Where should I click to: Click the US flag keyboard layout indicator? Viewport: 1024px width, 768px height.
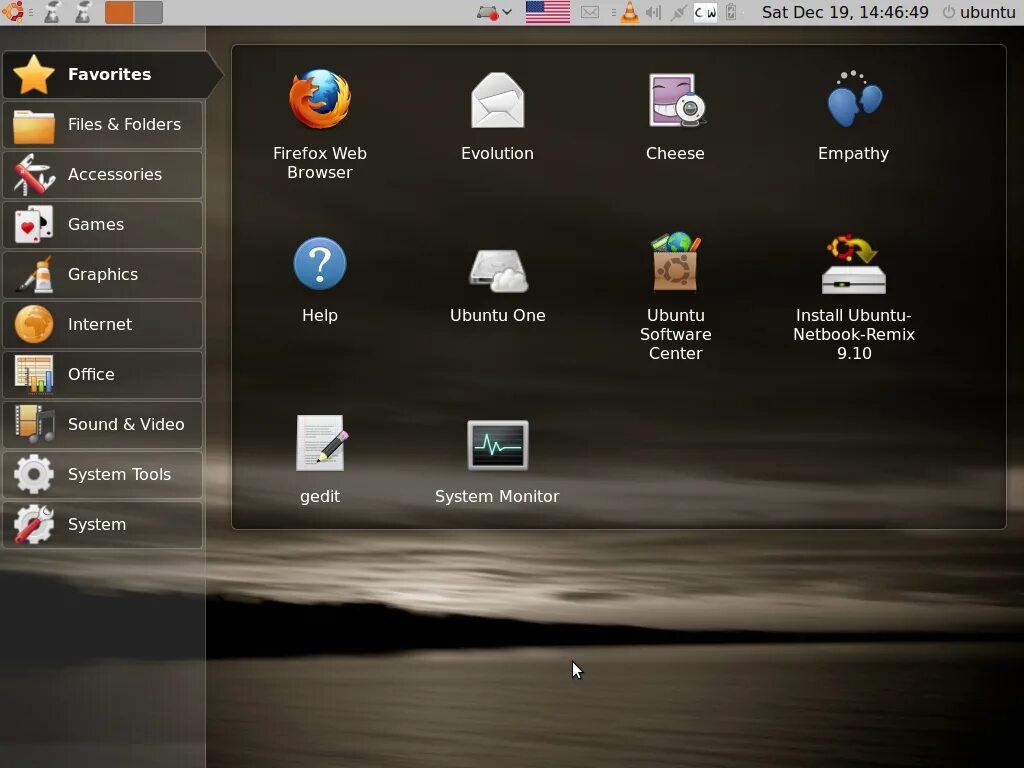click(547, 12)
